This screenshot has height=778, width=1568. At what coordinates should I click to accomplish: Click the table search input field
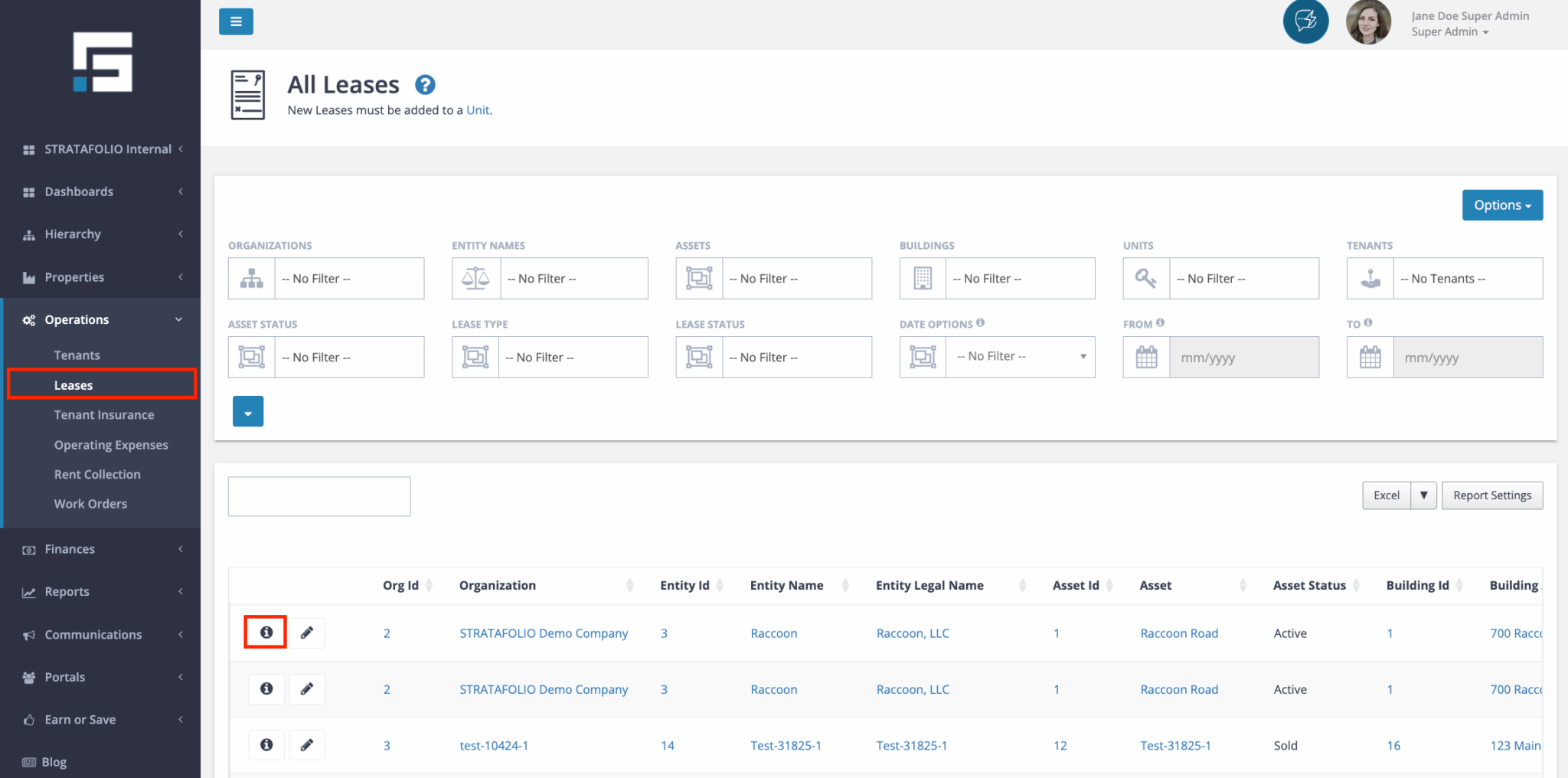[319, 497]
